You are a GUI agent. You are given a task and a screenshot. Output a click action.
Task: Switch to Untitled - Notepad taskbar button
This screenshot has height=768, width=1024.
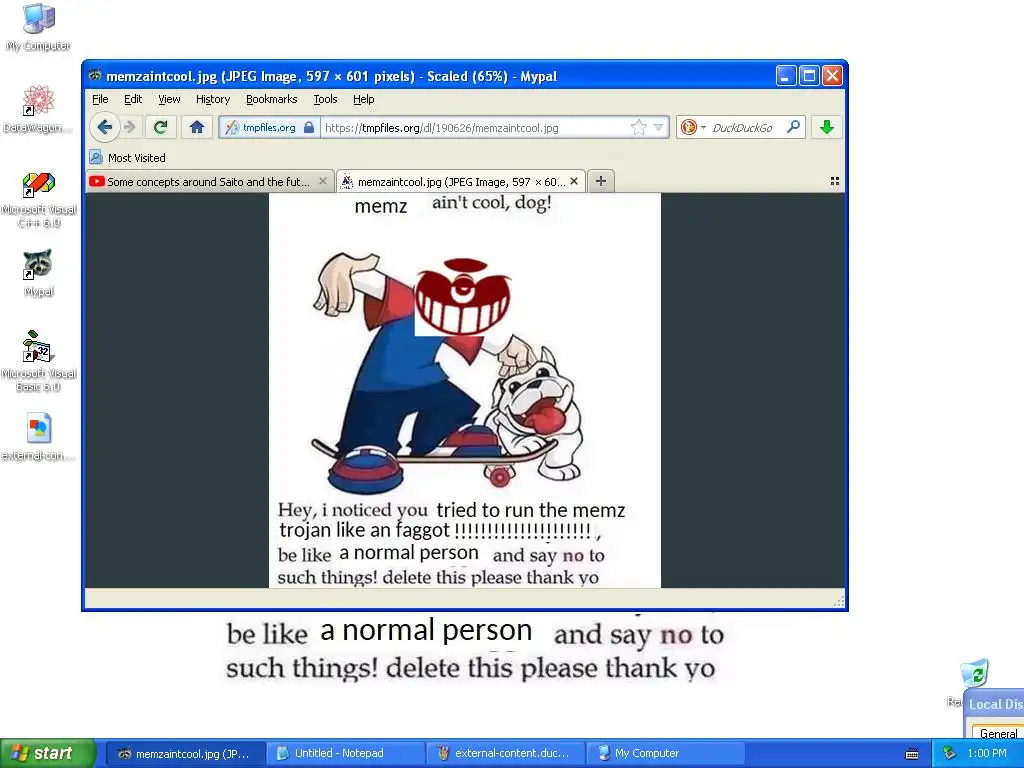pos(344,754)
